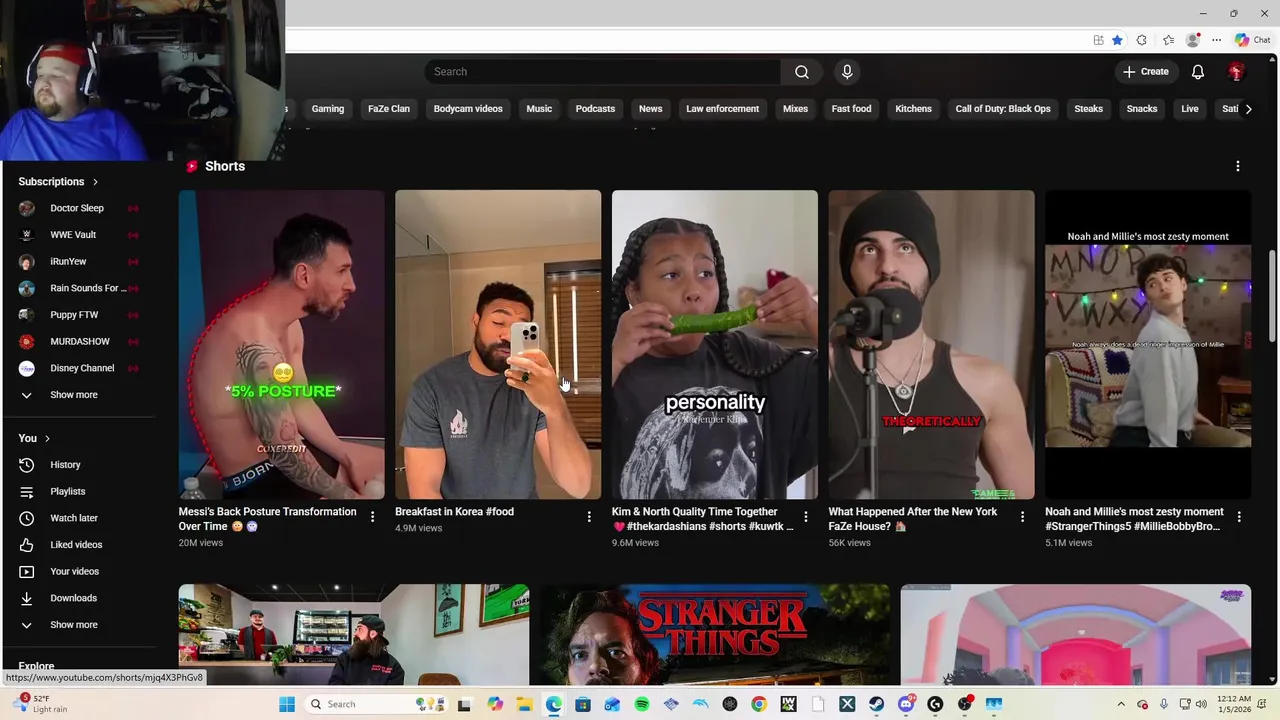The width and height of the screenshot is (1280, 720).
Task: Open options menu for Messi posture short
Action: coord(372,517)
